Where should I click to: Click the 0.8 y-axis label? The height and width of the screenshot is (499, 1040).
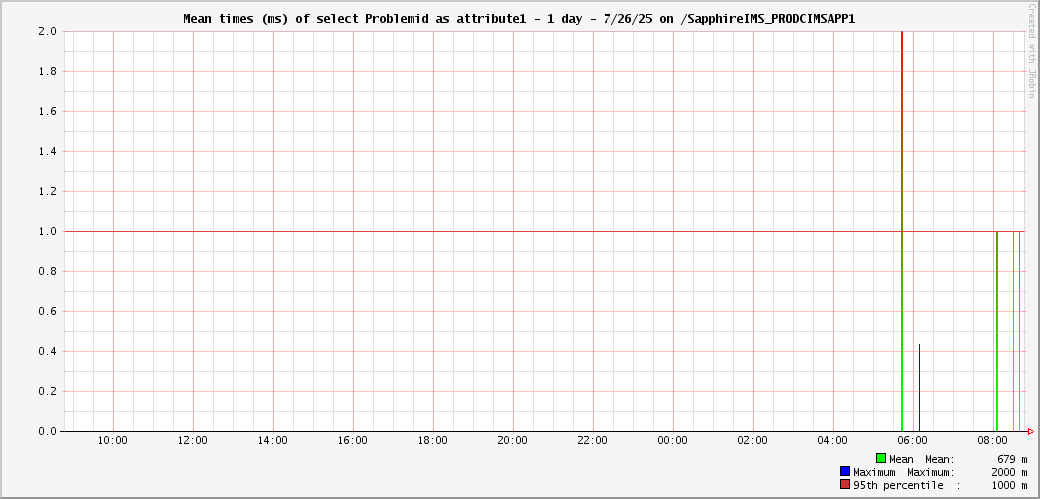click(48, 271)
